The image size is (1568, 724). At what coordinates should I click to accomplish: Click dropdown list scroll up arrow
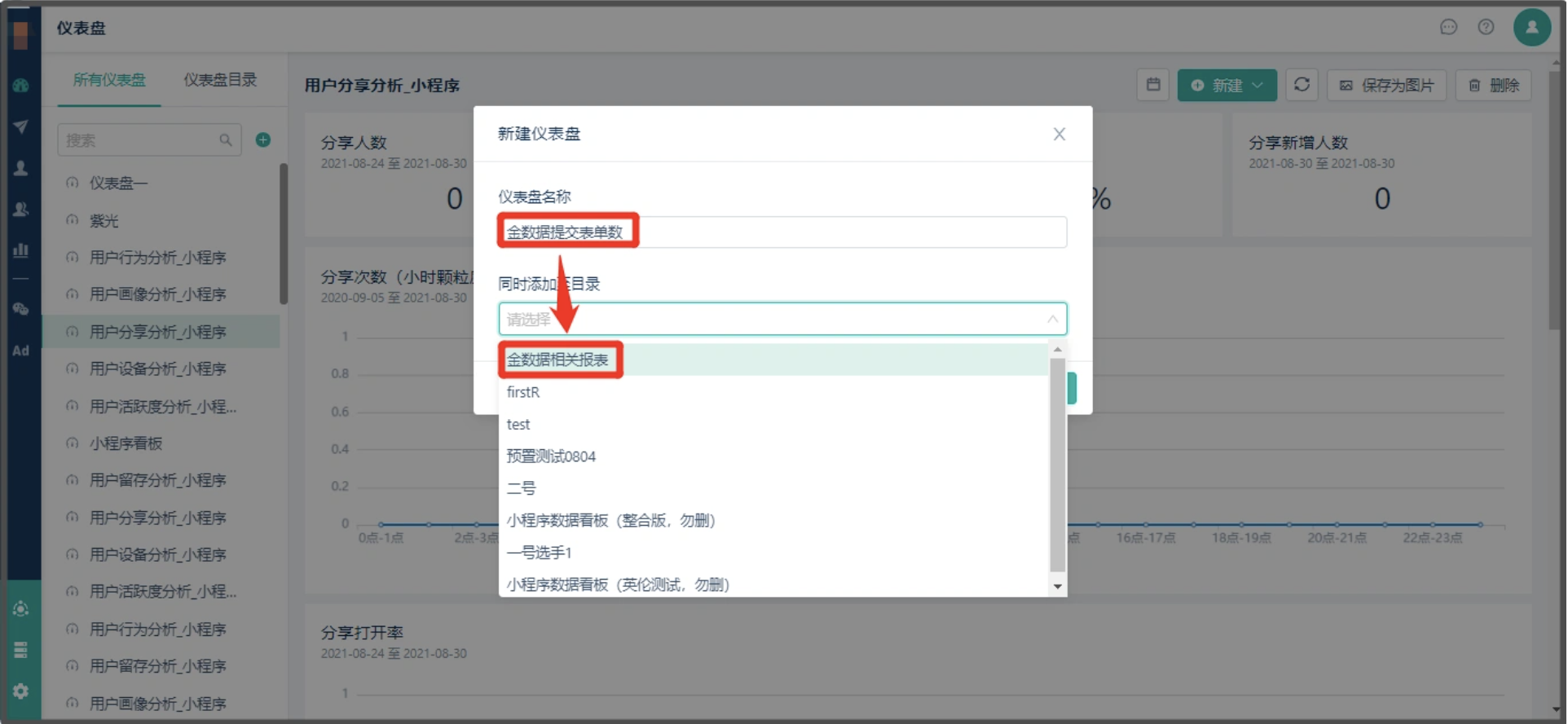(1058, 350)
